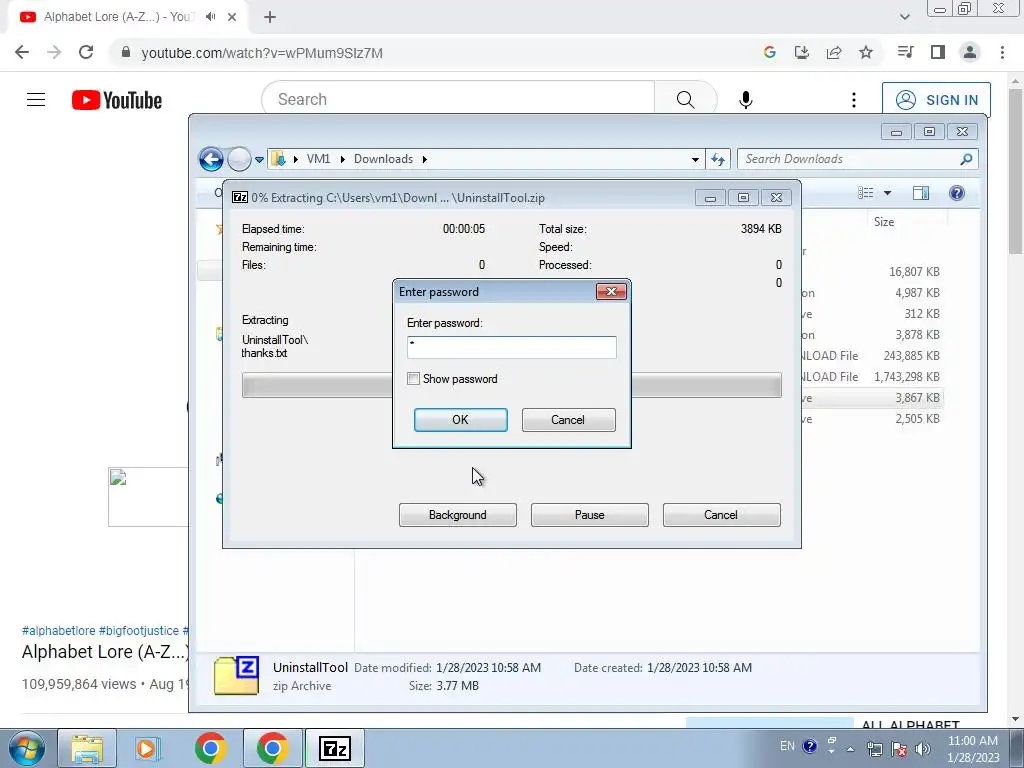
Task: Select the file row sized 1,743,298 KB
Action: [x=872, y=377]
